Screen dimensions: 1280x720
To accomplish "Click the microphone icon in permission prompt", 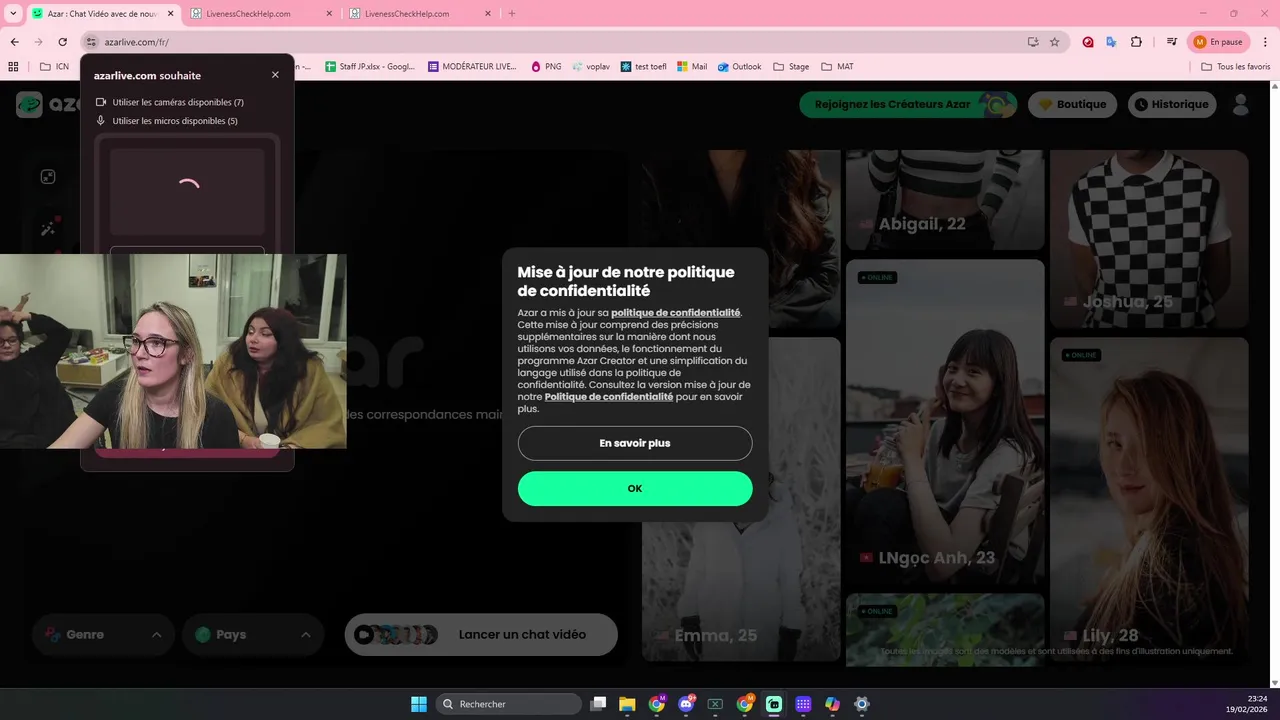I will 100,121.
